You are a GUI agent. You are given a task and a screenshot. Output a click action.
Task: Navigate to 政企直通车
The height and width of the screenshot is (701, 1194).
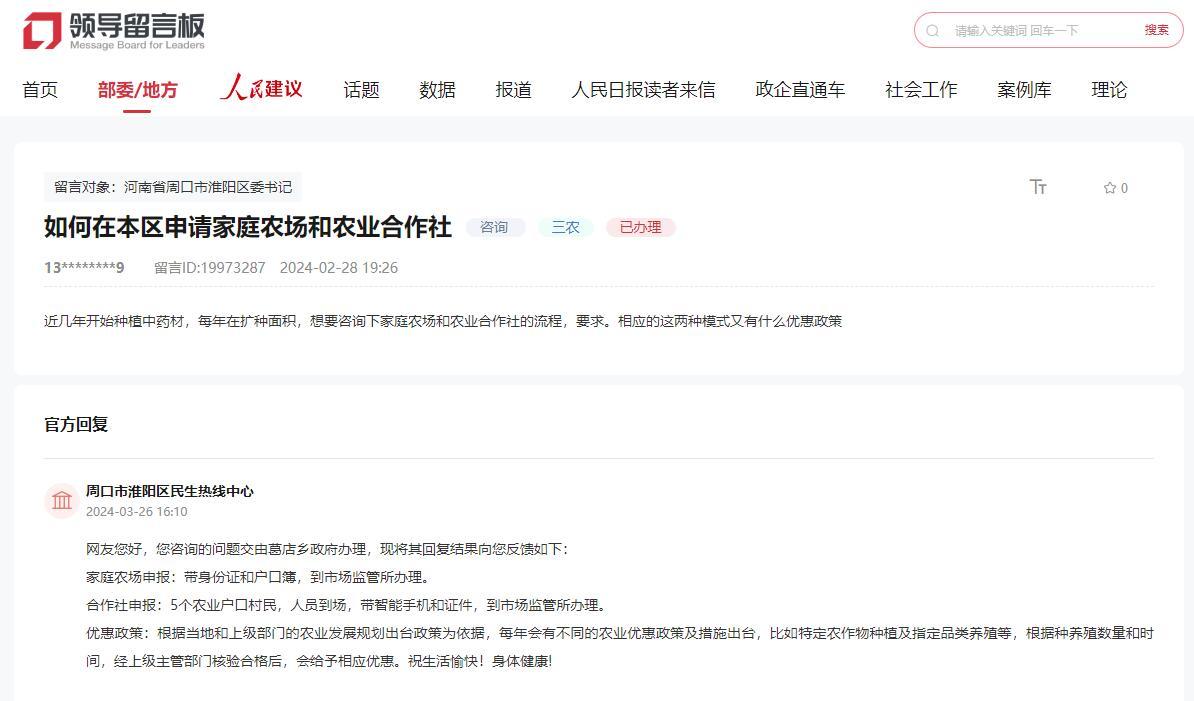800,90
